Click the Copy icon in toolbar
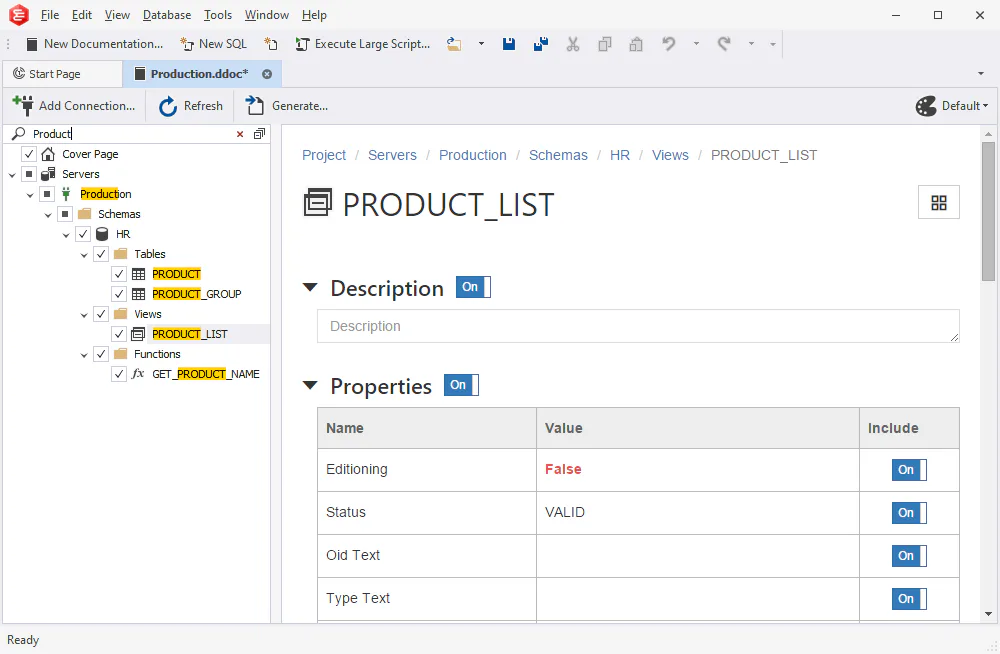 605,44
